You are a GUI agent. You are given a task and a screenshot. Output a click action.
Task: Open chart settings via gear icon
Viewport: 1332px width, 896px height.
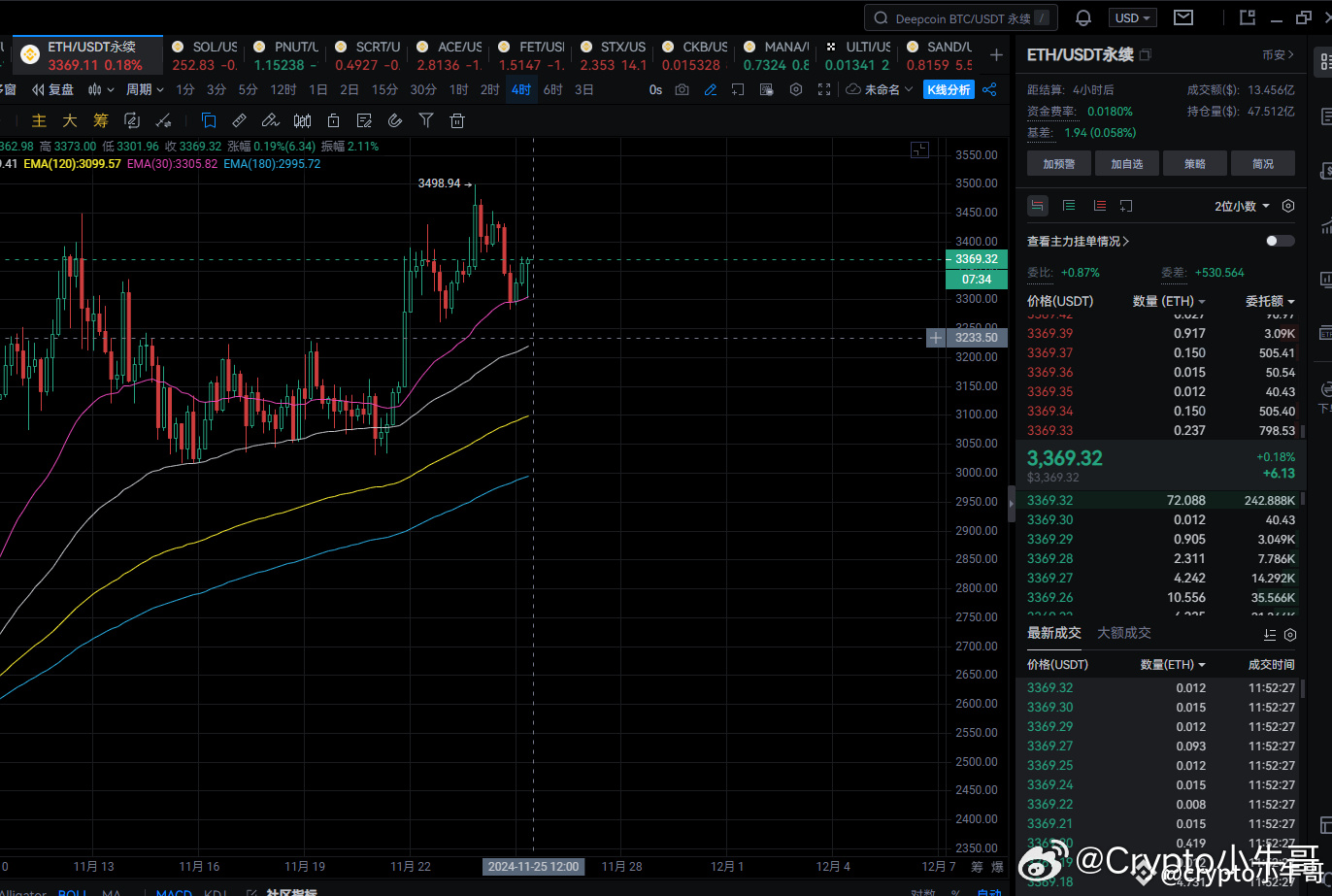click(x=797, y=89)
